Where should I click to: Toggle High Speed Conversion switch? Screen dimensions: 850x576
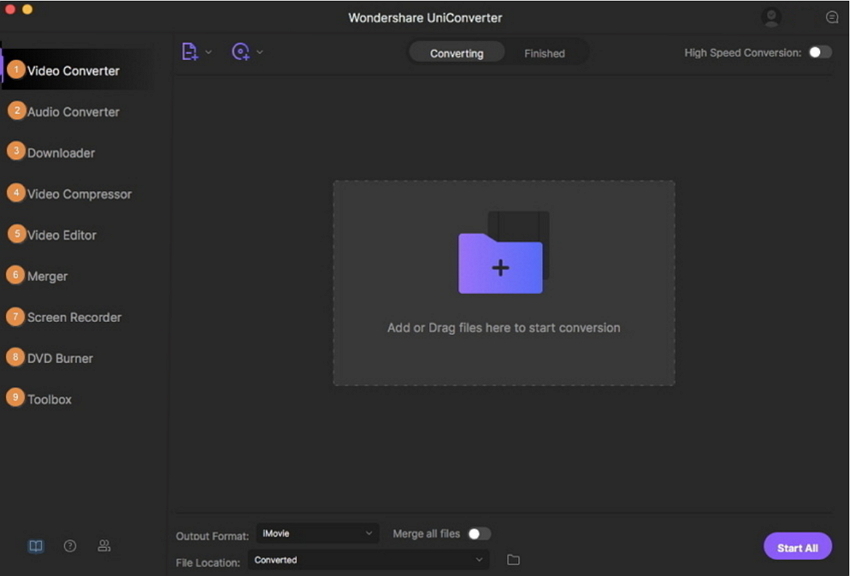click(x=820, y=52)
